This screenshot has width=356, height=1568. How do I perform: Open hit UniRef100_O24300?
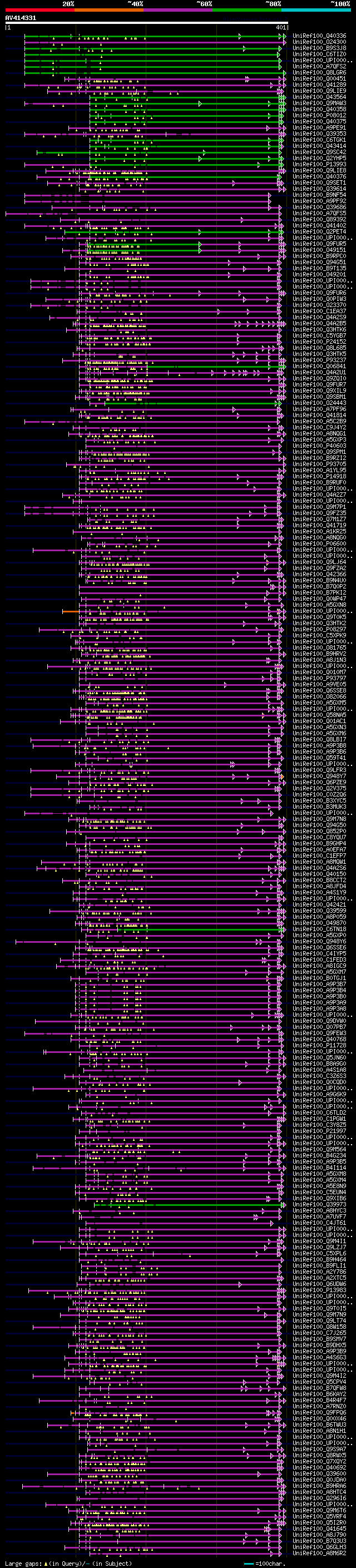[319, 42]
